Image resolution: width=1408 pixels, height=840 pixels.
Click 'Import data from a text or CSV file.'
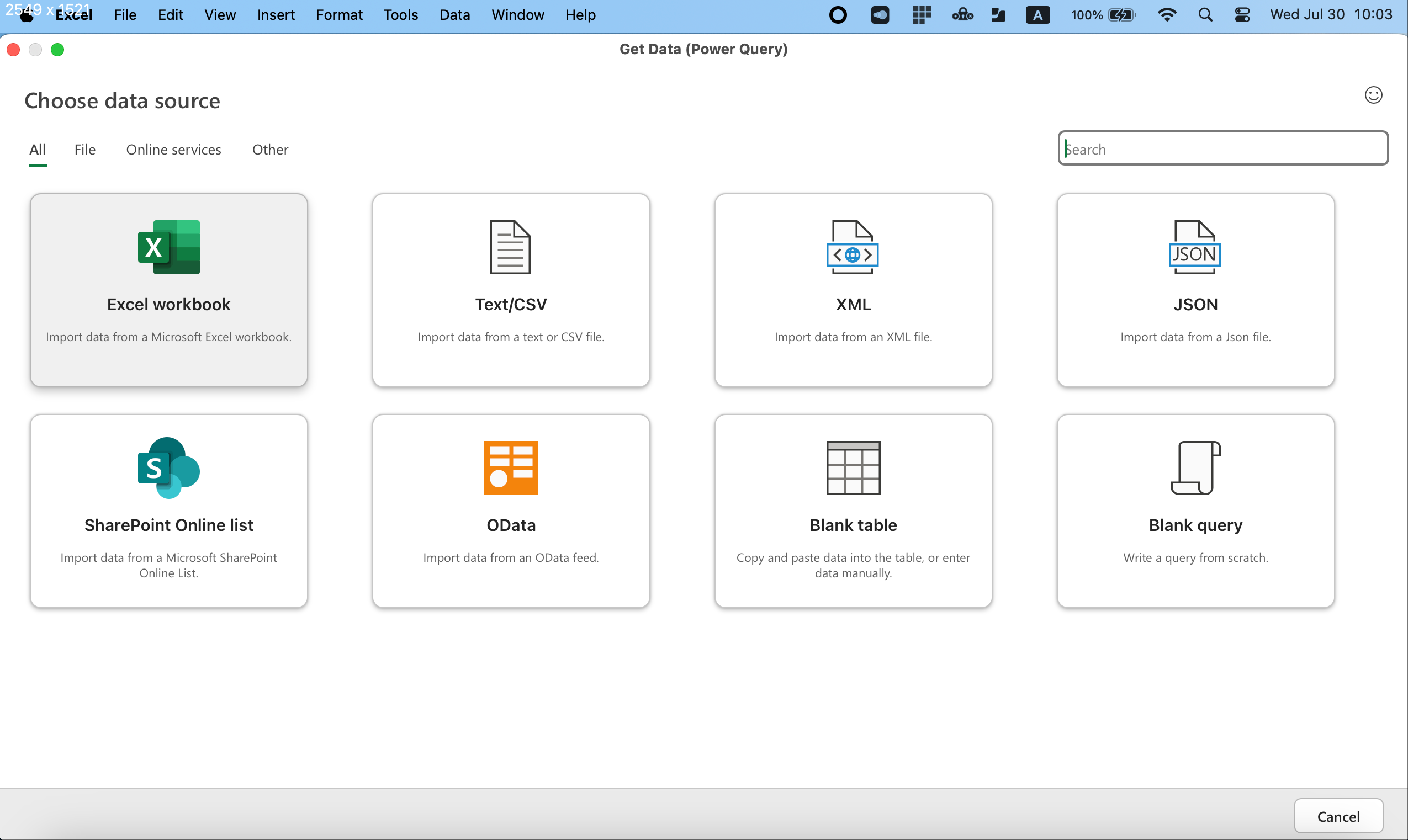[511, 337]
